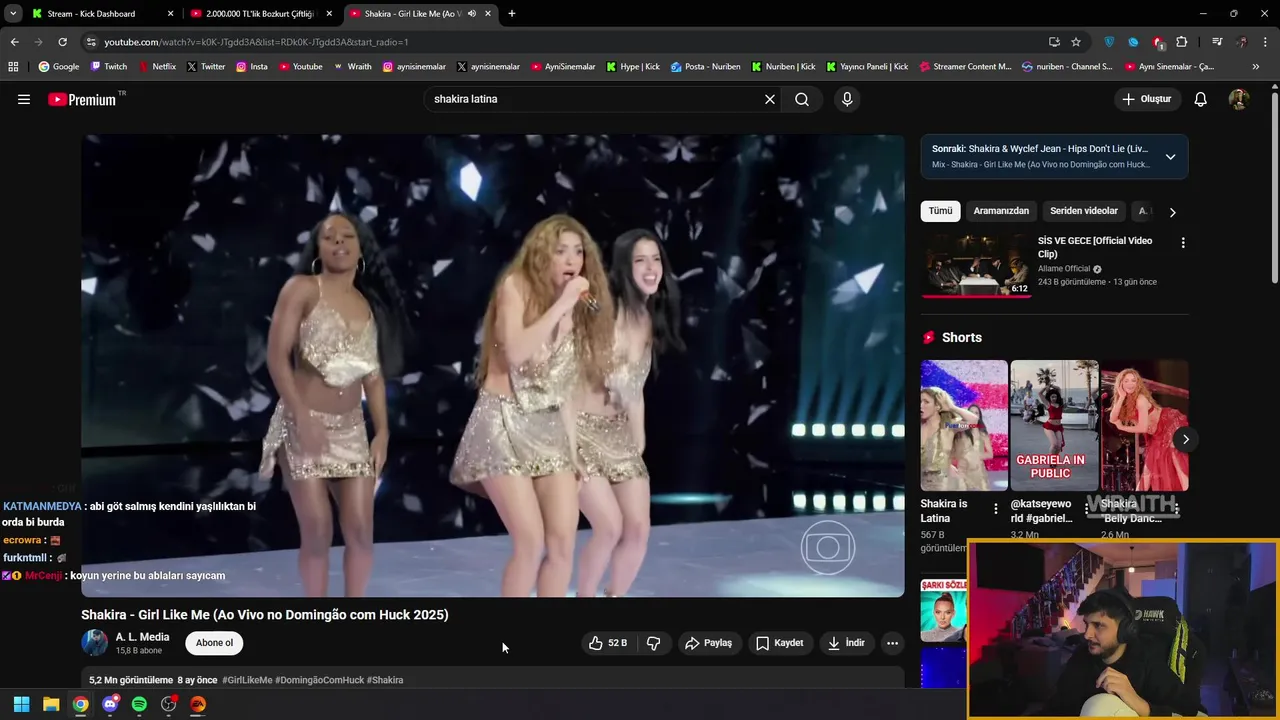1280x720 pixels.
Task: Open a new browser tab
Action: pyautogui.click(x=512, y=14)
